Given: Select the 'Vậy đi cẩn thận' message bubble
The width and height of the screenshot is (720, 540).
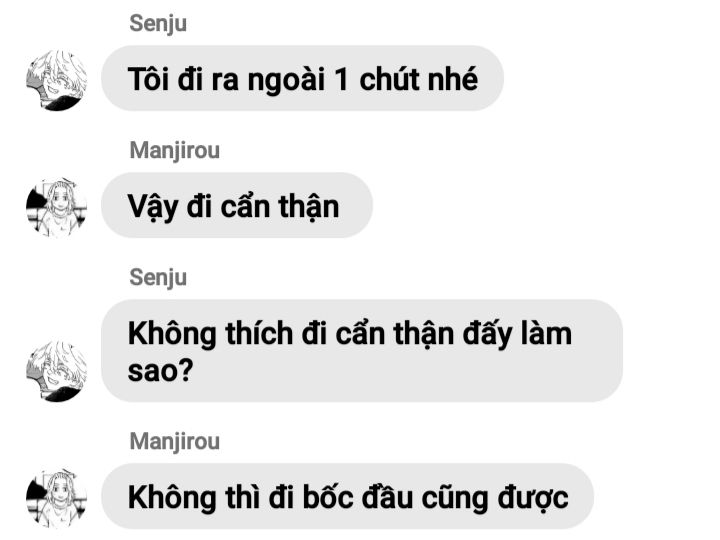Looking at the screenshot, I should tap(236, 205).
